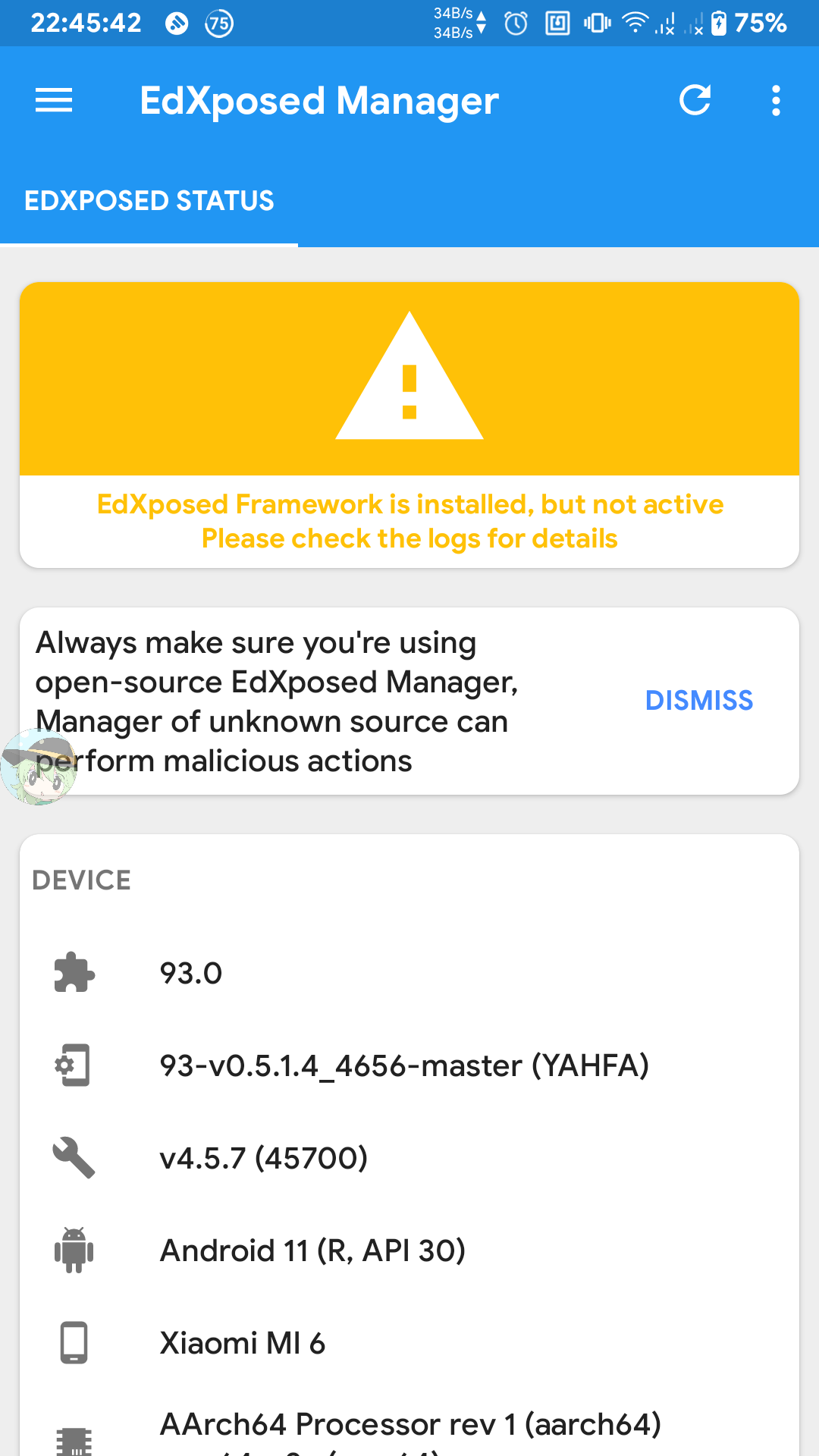Click the CPU processor chip icon
The height and width of the screenshot is (1456, 819).
tap(74, 1437)
